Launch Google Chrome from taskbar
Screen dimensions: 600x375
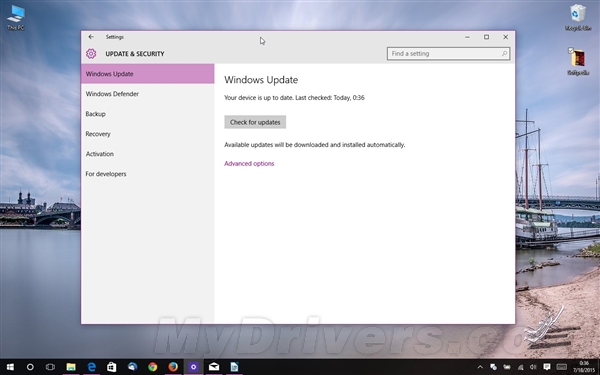pos(153,367)
